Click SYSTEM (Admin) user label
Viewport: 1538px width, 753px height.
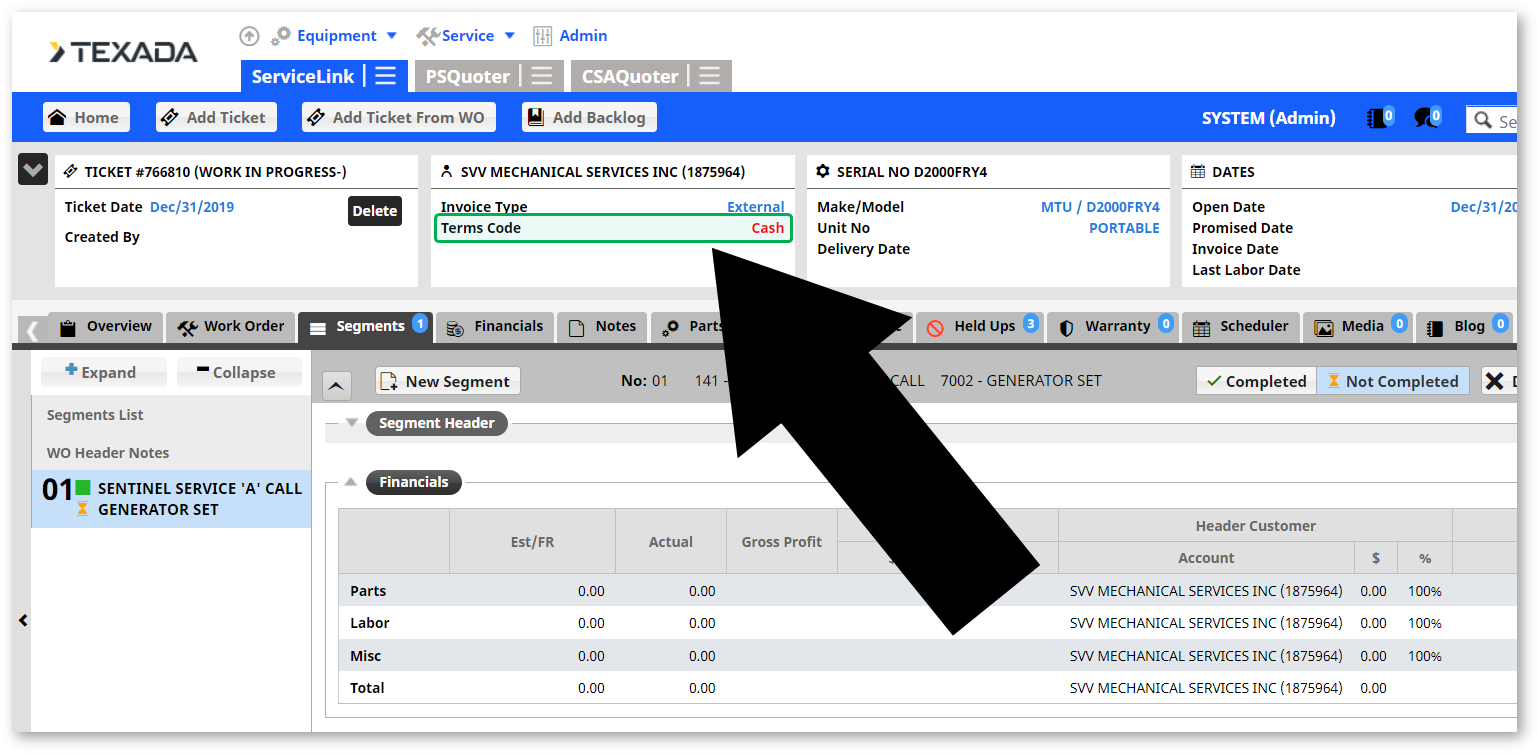[x=1268, y=118]
